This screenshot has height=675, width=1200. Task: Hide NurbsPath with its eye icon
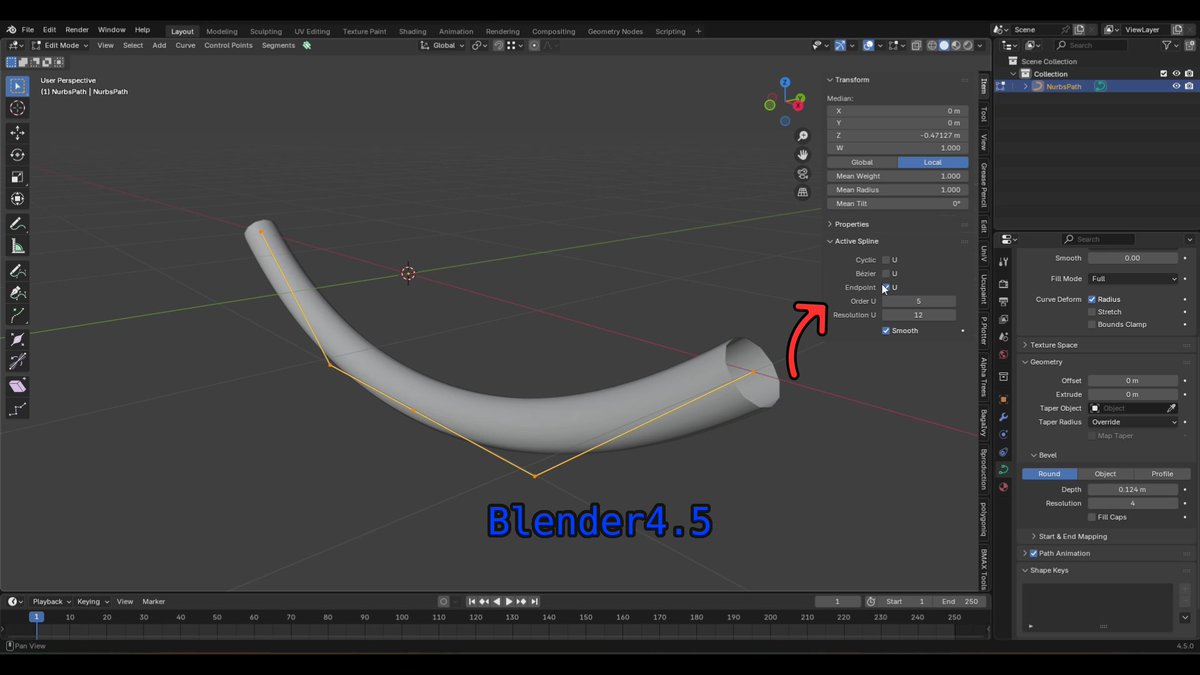(x=1176, y=86)
